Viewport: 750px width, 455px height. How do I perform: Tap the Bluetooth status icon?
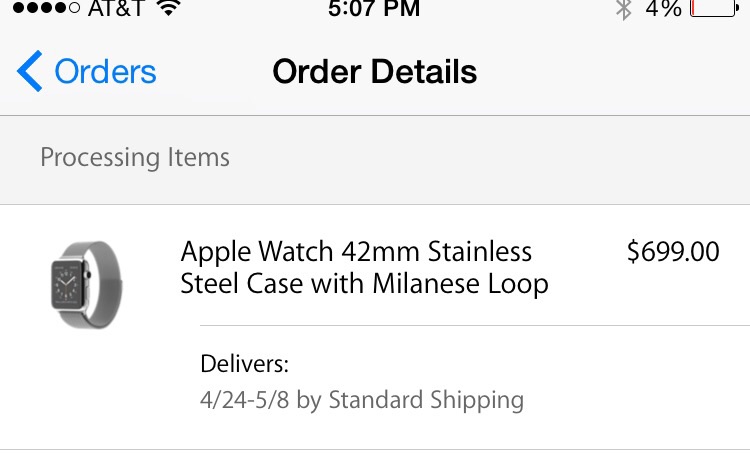click(623, 9)
